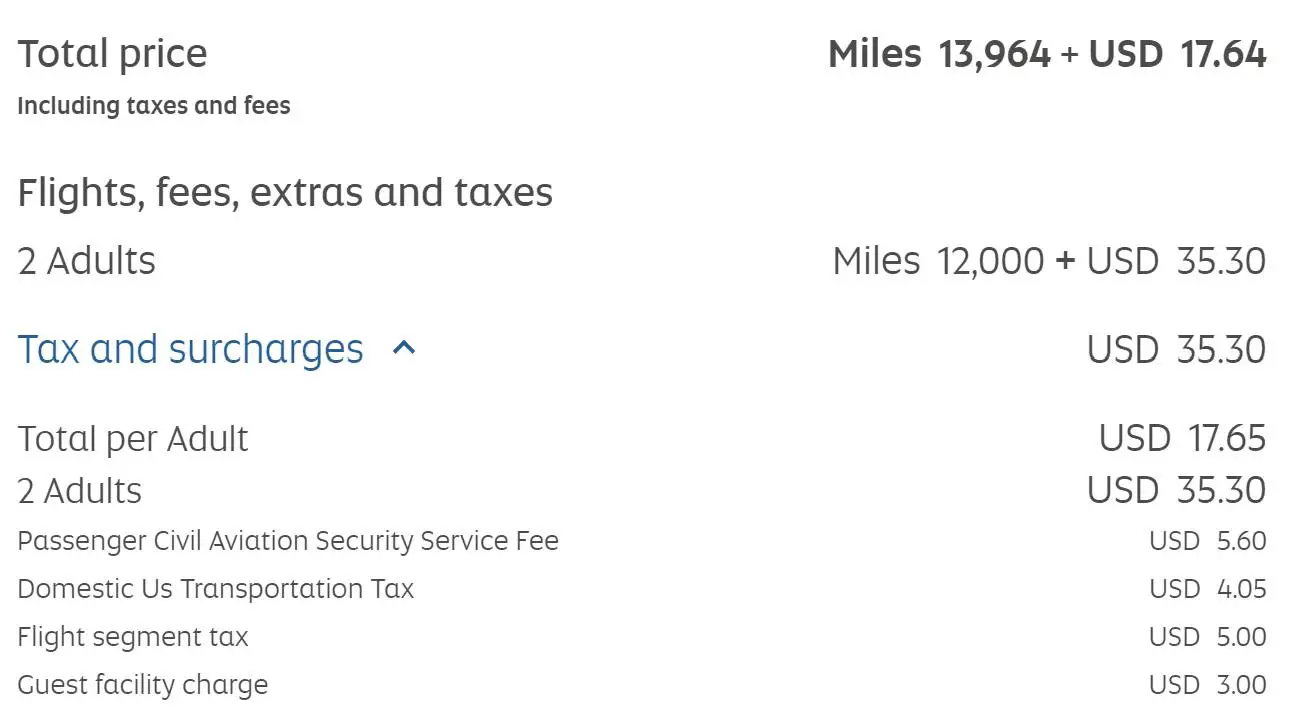Select the Total price heading
The image size is (1298, 714).
[x=112, y=54]
